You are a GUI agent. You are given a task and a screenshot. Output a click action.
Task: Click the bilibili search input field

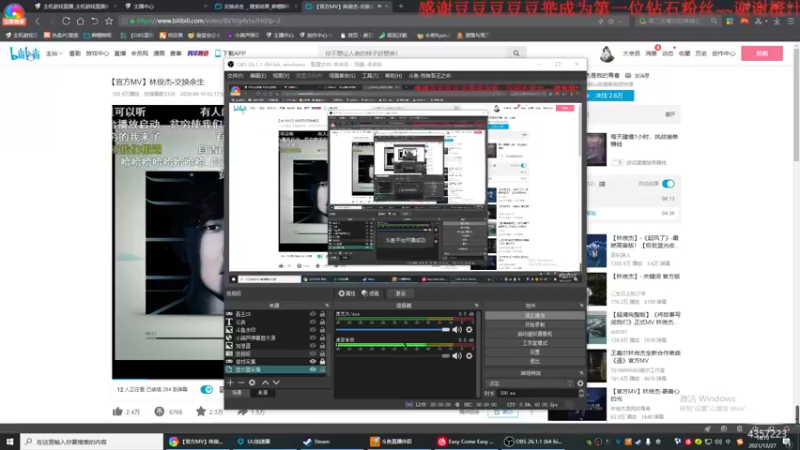(x=414, y=53)
